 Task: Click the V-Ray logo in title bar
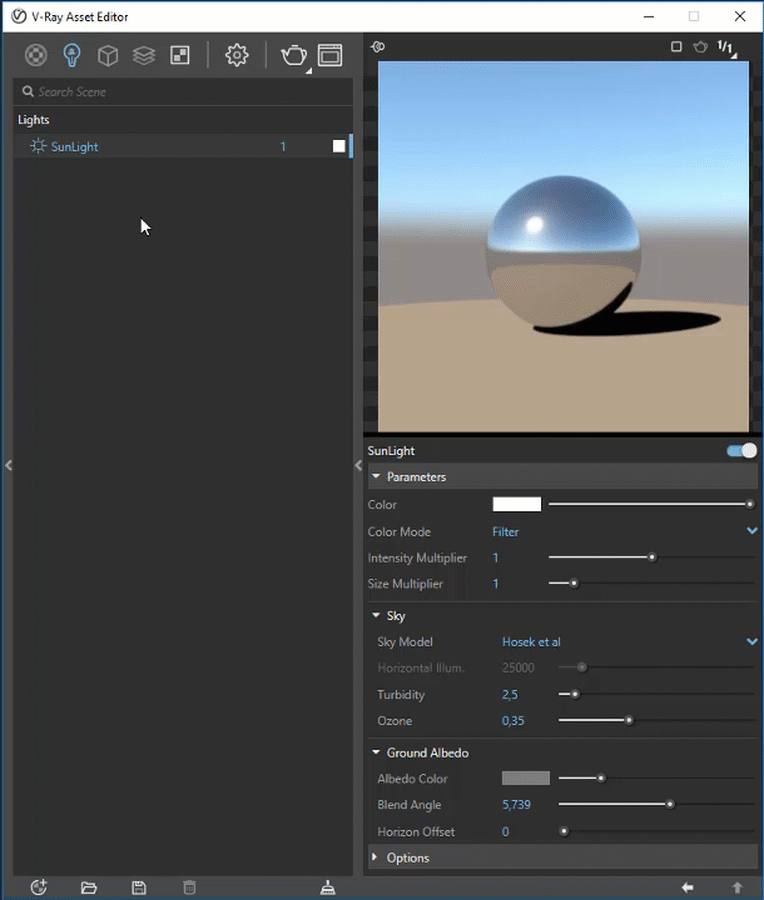click(19, 16)
